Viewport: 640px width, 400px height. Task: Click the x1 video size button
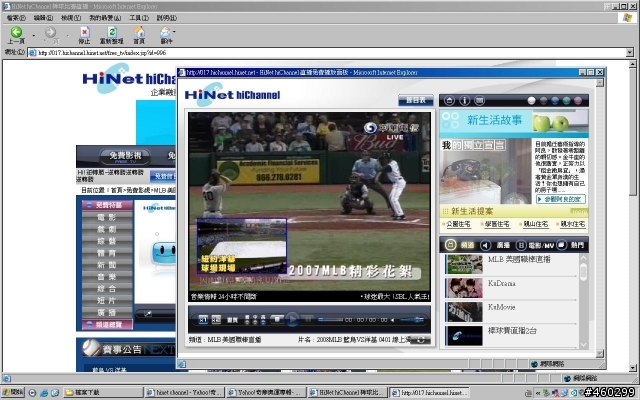(203, 320)
